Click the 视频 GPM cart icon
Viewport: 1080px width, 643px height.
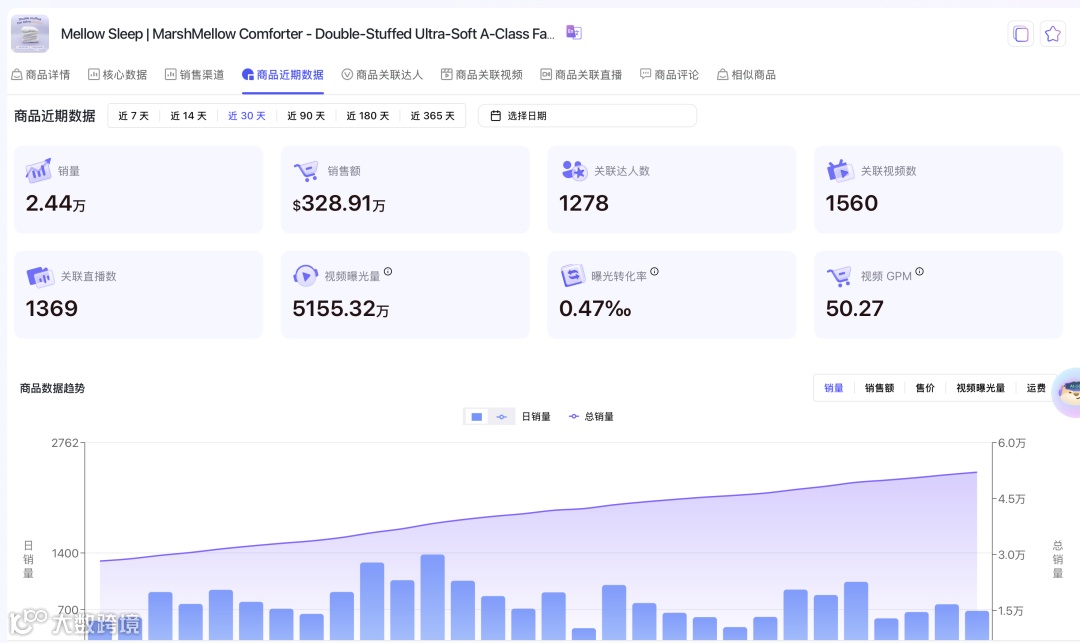point(839,276)
